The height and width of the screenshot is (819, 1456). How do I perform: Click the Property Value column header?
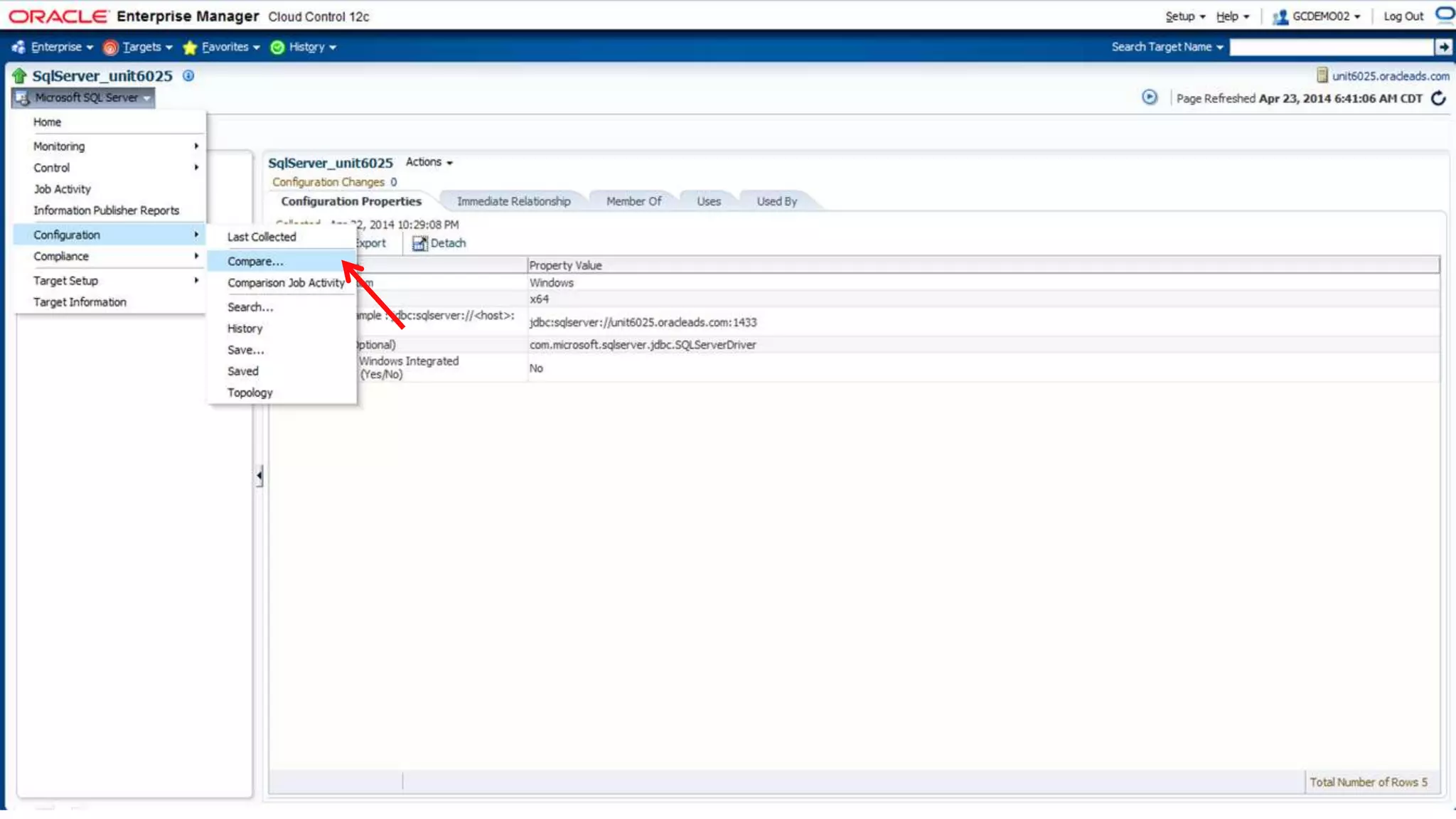click(x=983, y=265)
